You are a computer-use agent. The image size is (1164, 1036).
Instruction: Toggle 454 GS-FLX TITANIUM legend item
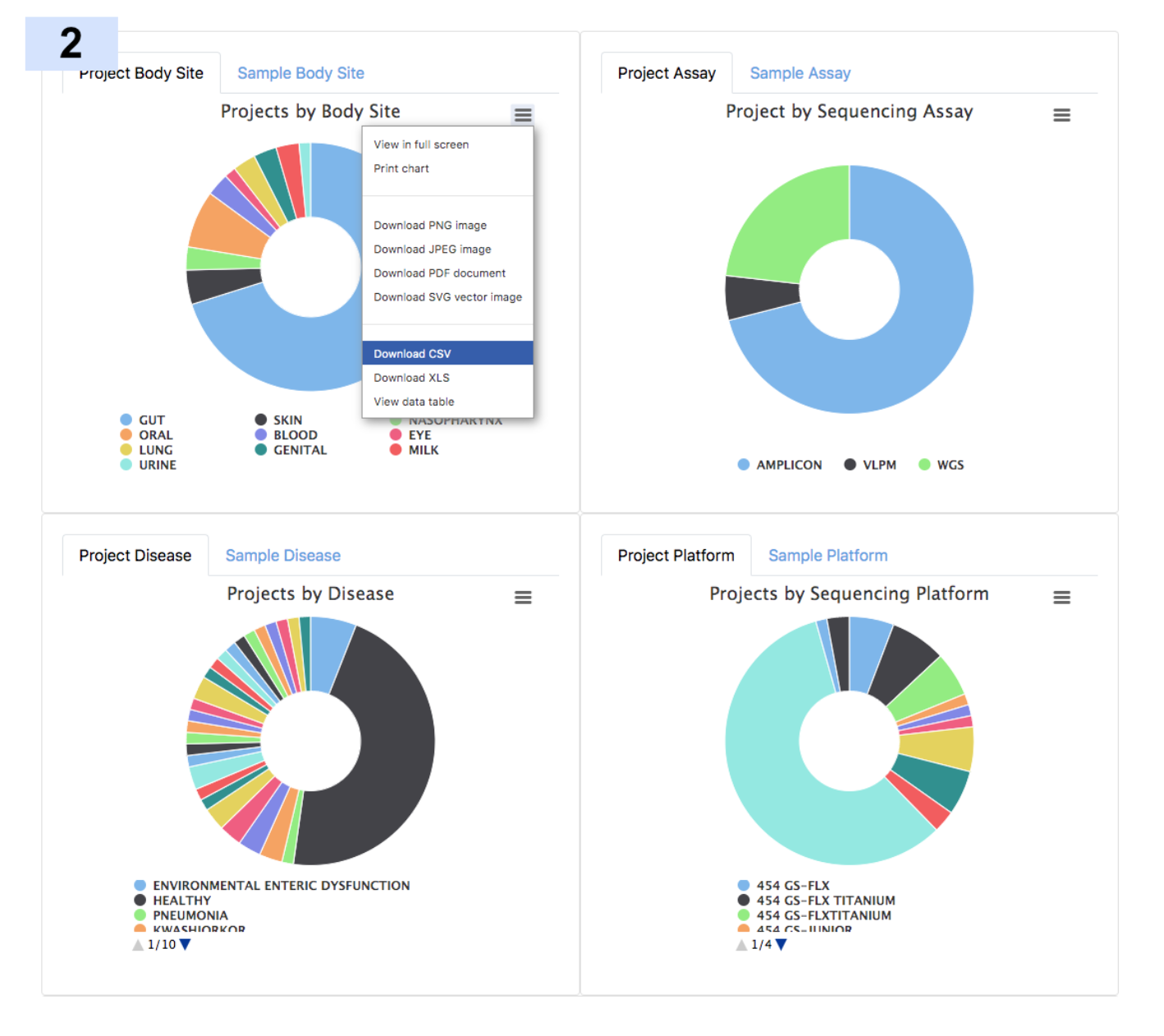(817, 900)
